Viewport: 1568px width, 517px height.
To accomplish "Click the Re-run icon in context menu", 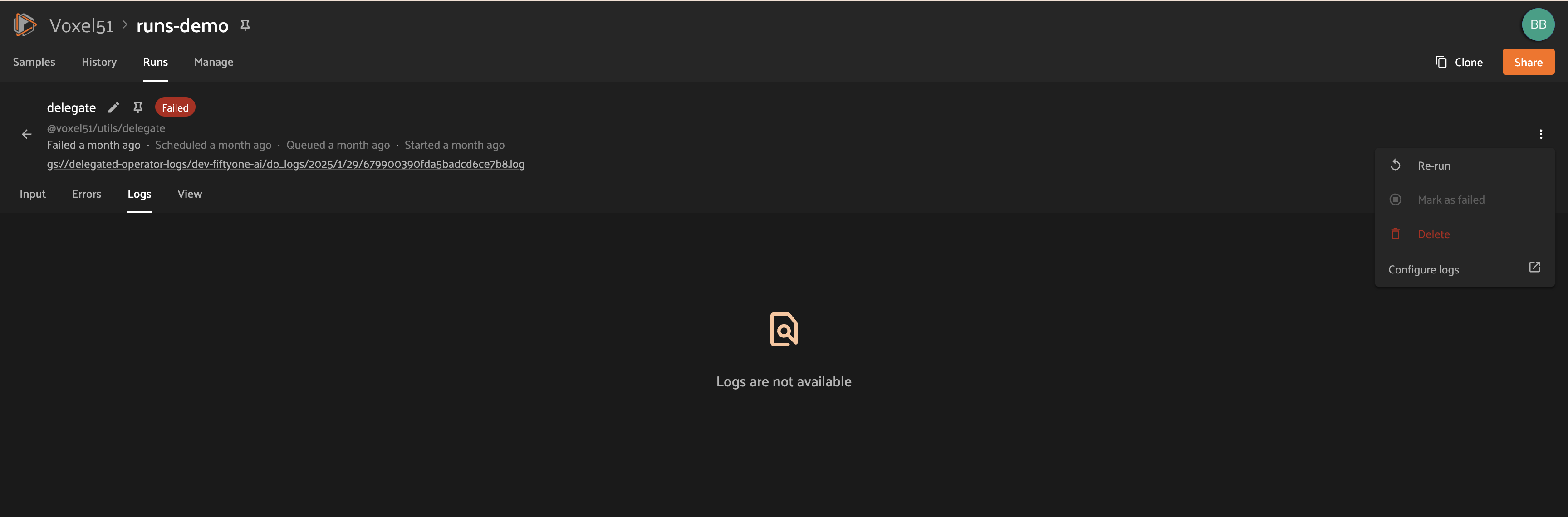I will tap(1395, 165).
